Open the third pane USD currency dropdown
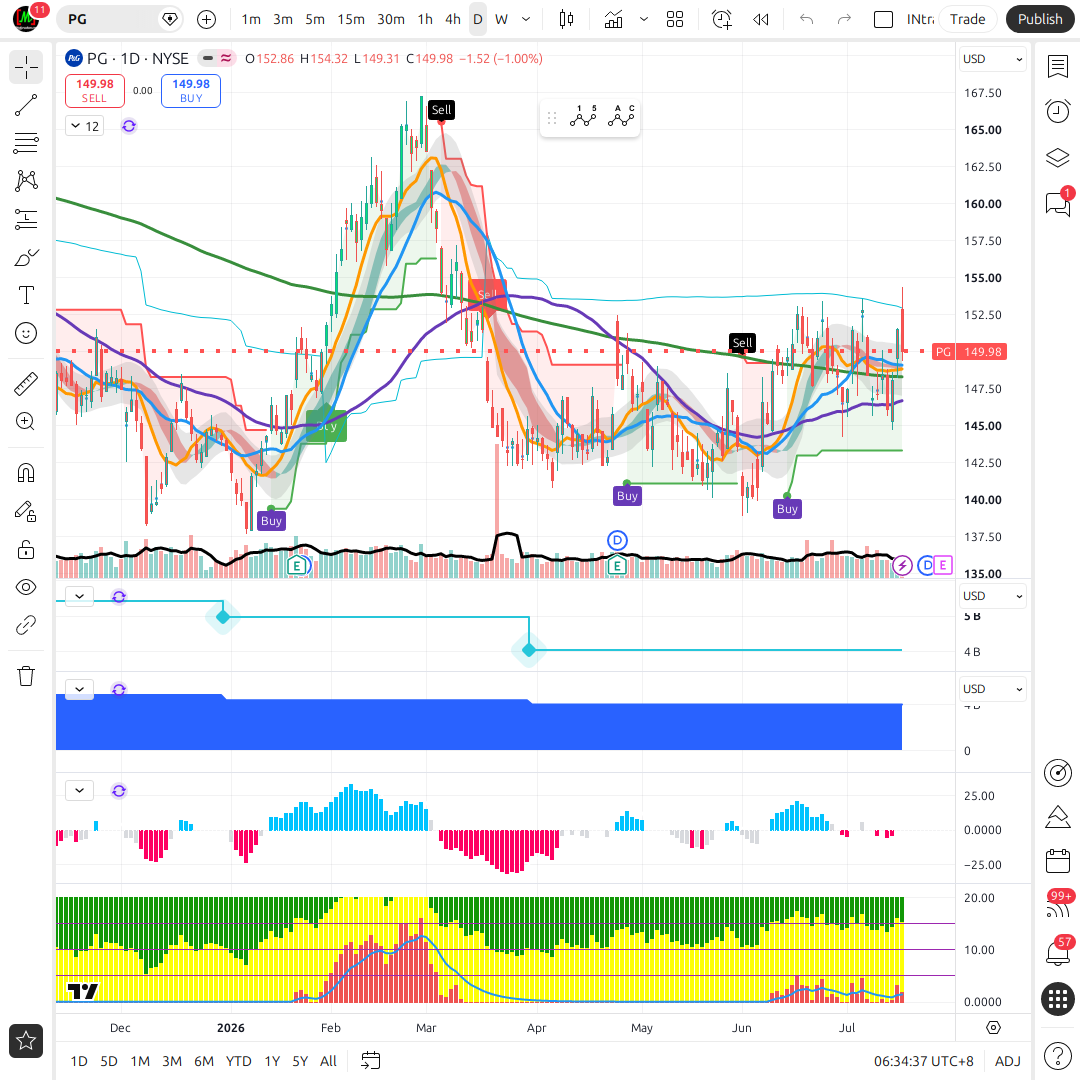 pos(992,689)
